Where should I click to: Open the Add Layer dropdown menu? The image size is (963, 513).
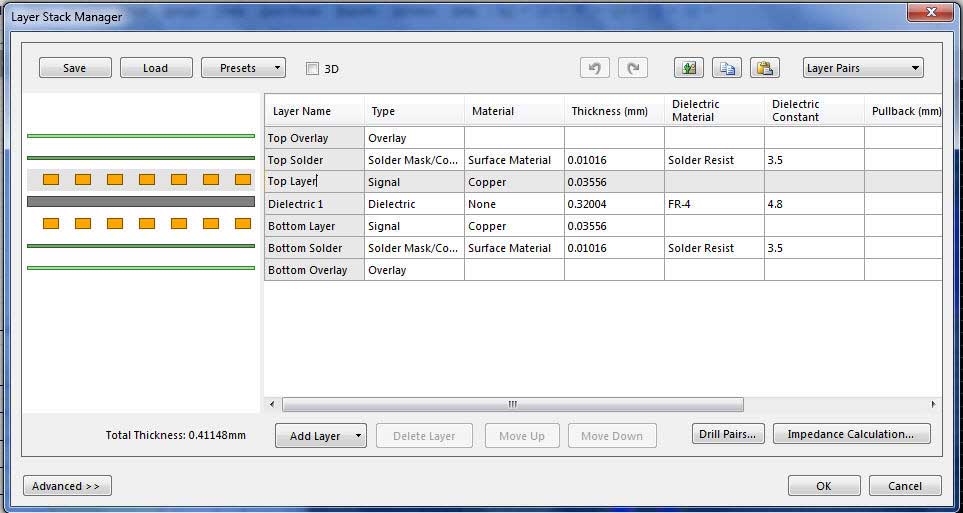pos(358,436)
